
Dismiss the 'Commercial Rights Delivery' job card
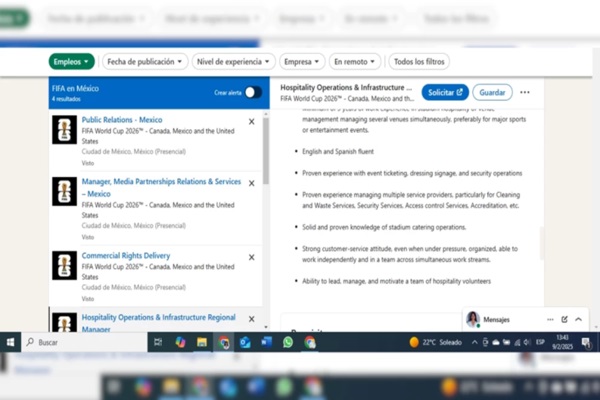click(251, 256)
